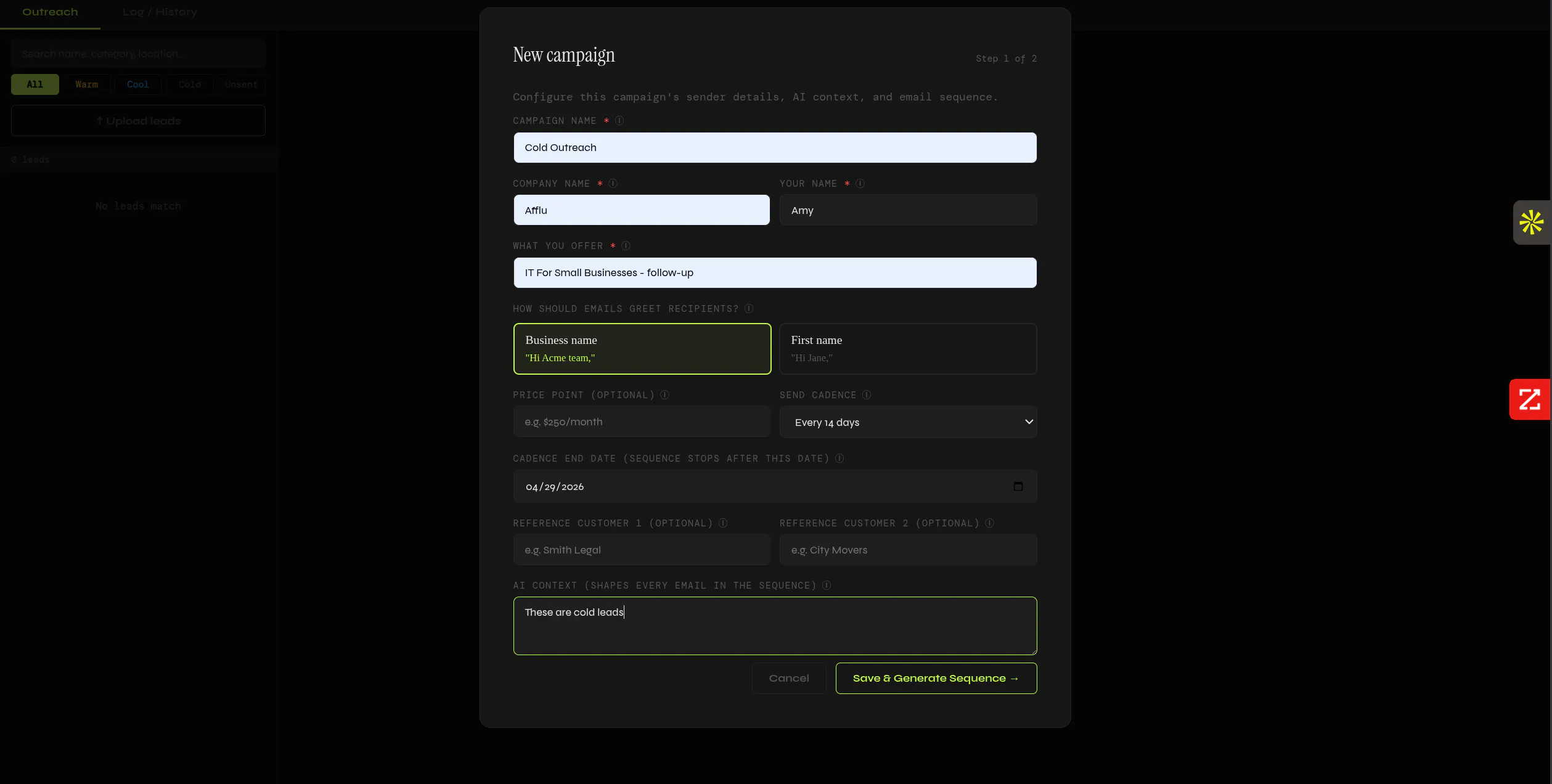Focus the Cadence End Date field

pyautogui.click(x=775, y=486)
